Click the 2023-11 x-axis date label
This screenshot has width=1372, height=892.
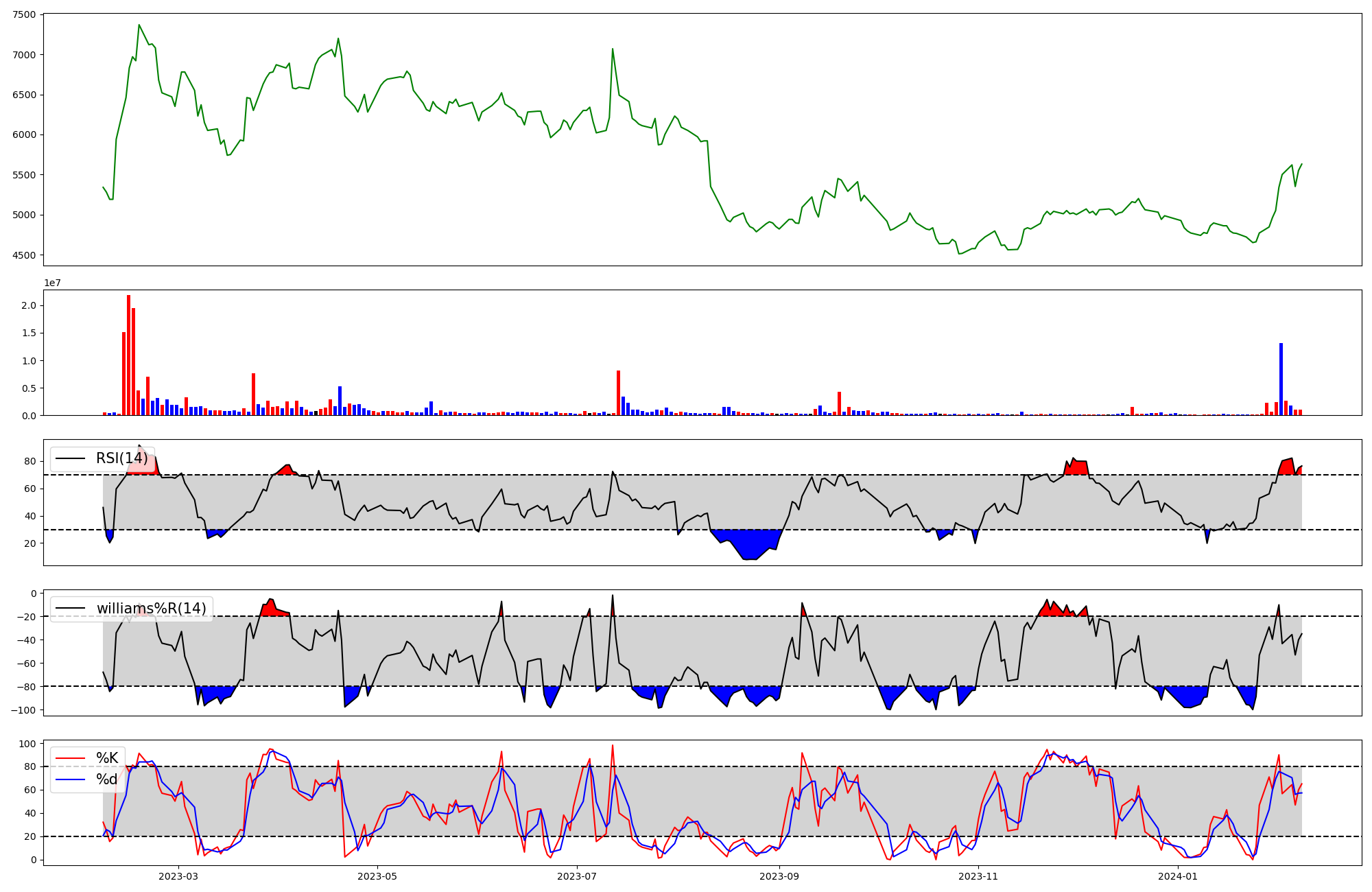[978, 876]
